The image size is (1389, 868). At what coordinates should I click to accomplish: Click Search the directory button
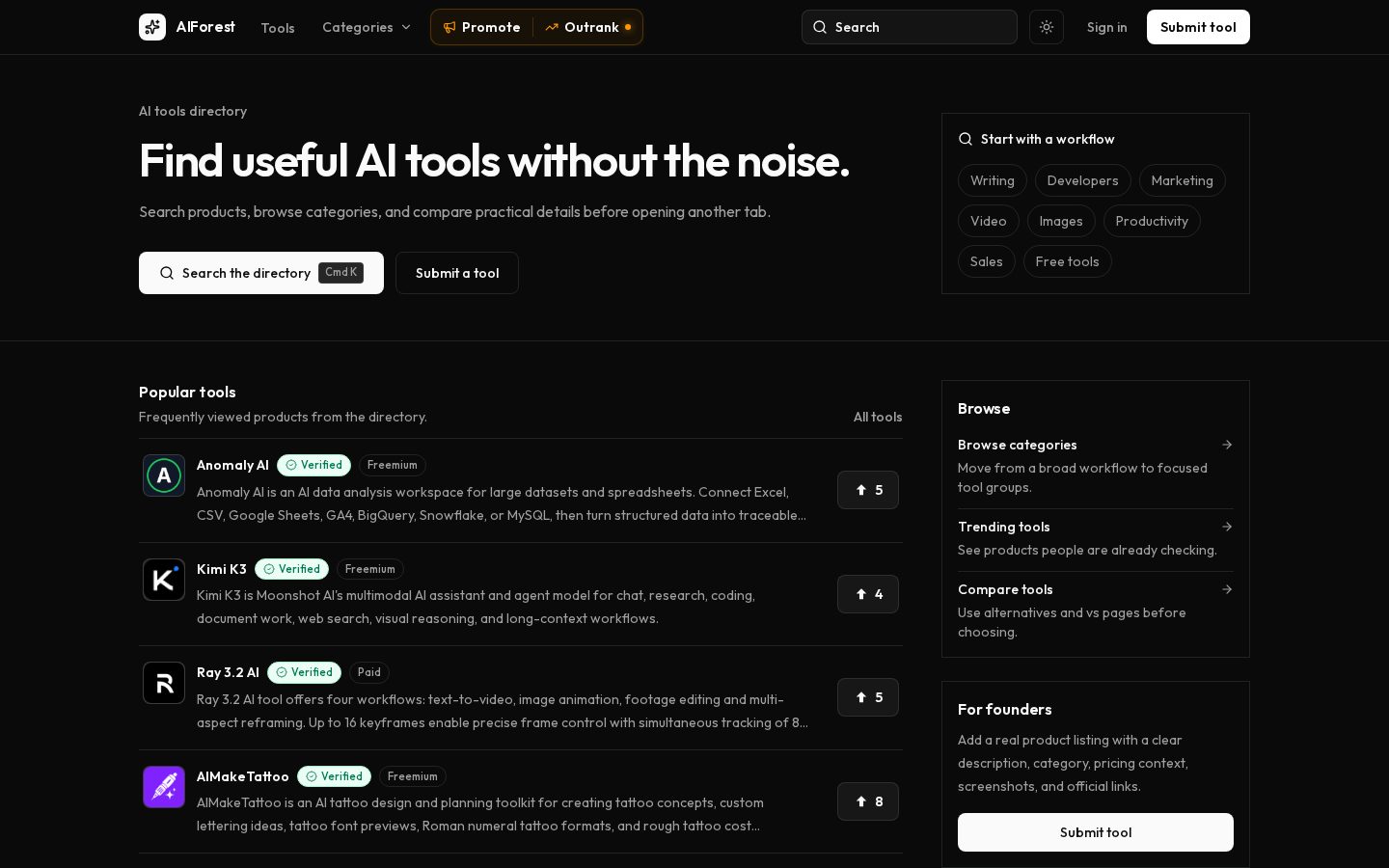pos(261,273)
